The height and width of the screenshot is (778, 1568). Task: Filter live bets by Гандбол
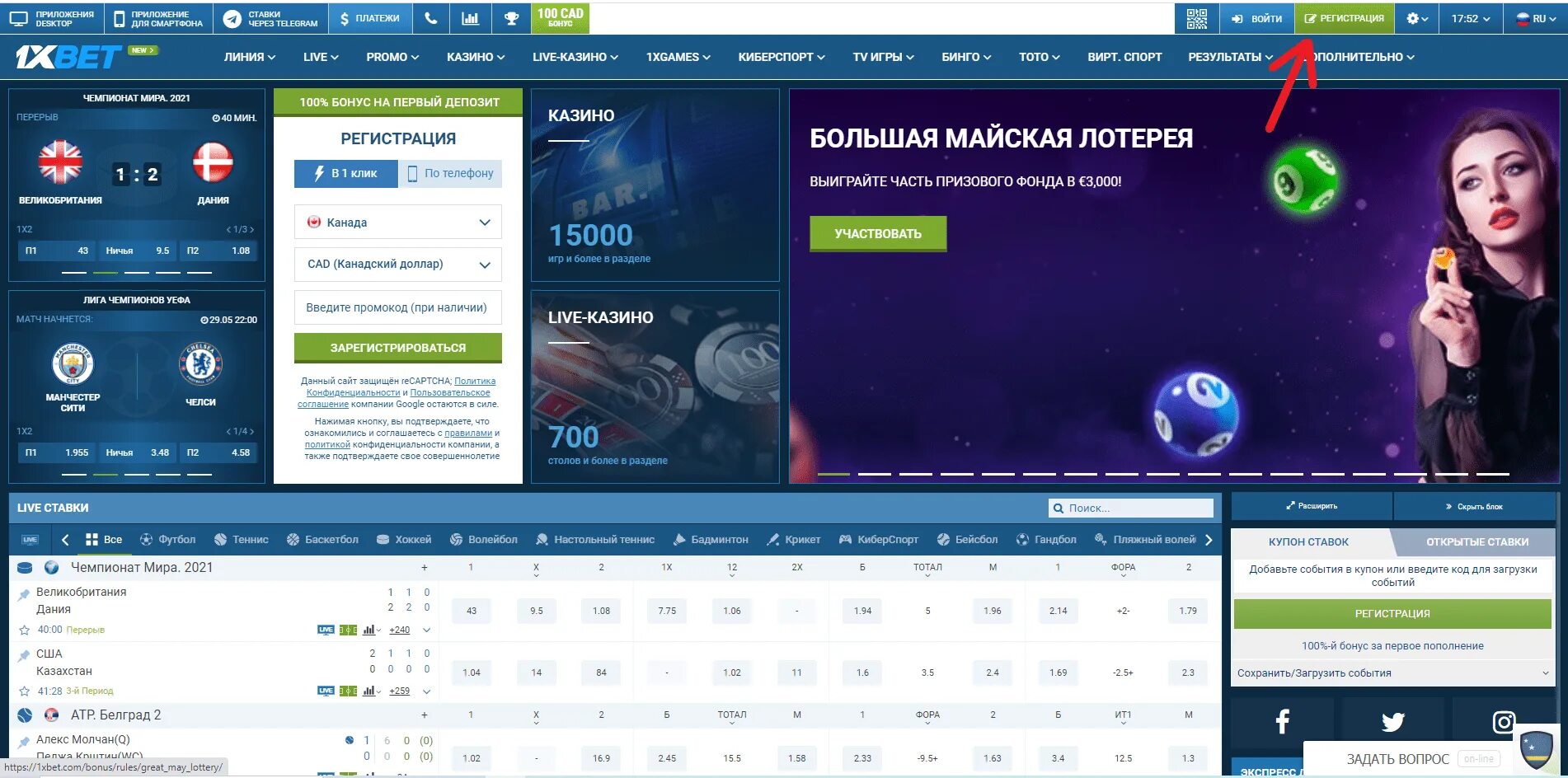(x=1046, y=540)
